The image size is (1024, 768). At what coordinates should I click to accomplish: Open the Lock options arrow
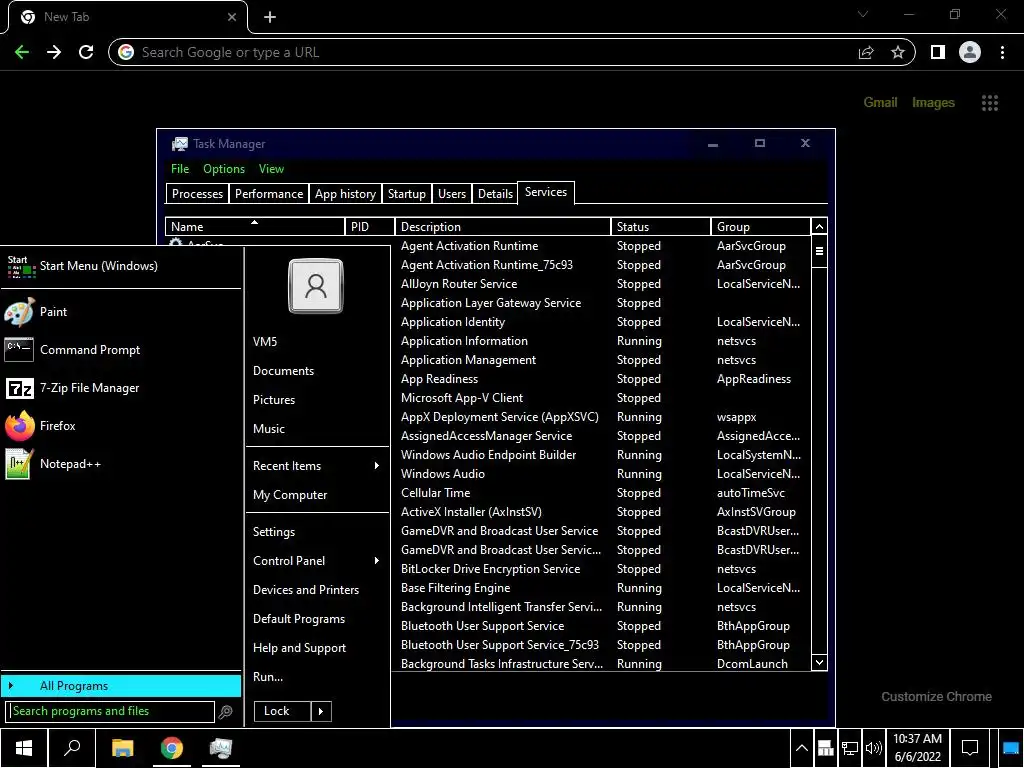321,711
